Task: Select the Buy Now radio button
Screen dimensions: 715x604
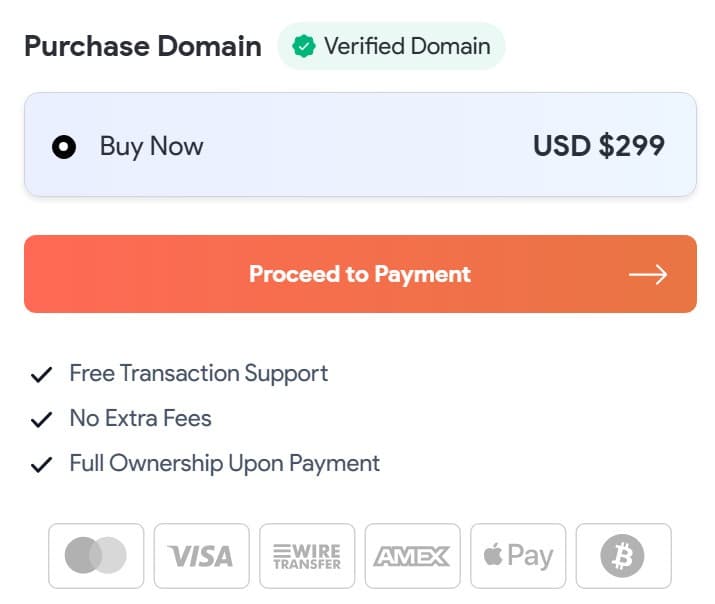Action: click(64, 147)
